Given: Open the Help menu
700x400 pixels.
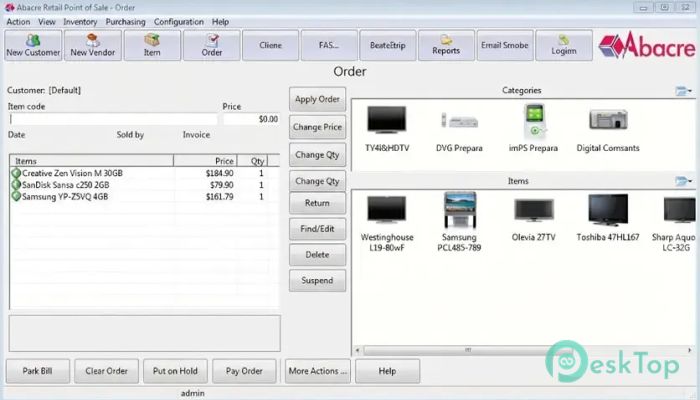Looking at the screenshot, I should (220, 22).
